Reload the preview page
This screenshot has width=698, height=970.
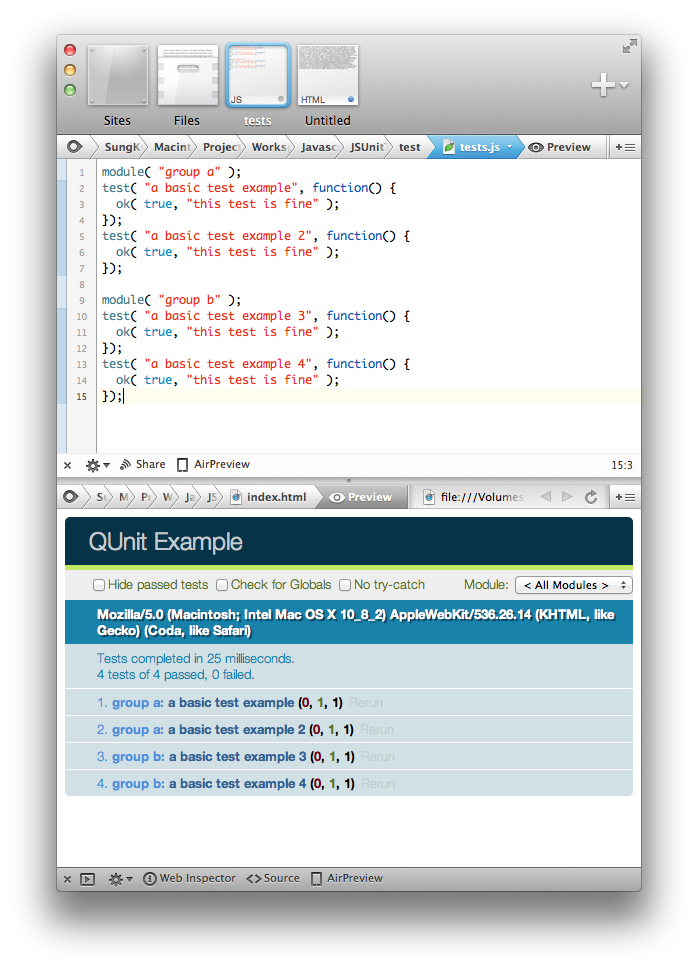pos(591,497)
